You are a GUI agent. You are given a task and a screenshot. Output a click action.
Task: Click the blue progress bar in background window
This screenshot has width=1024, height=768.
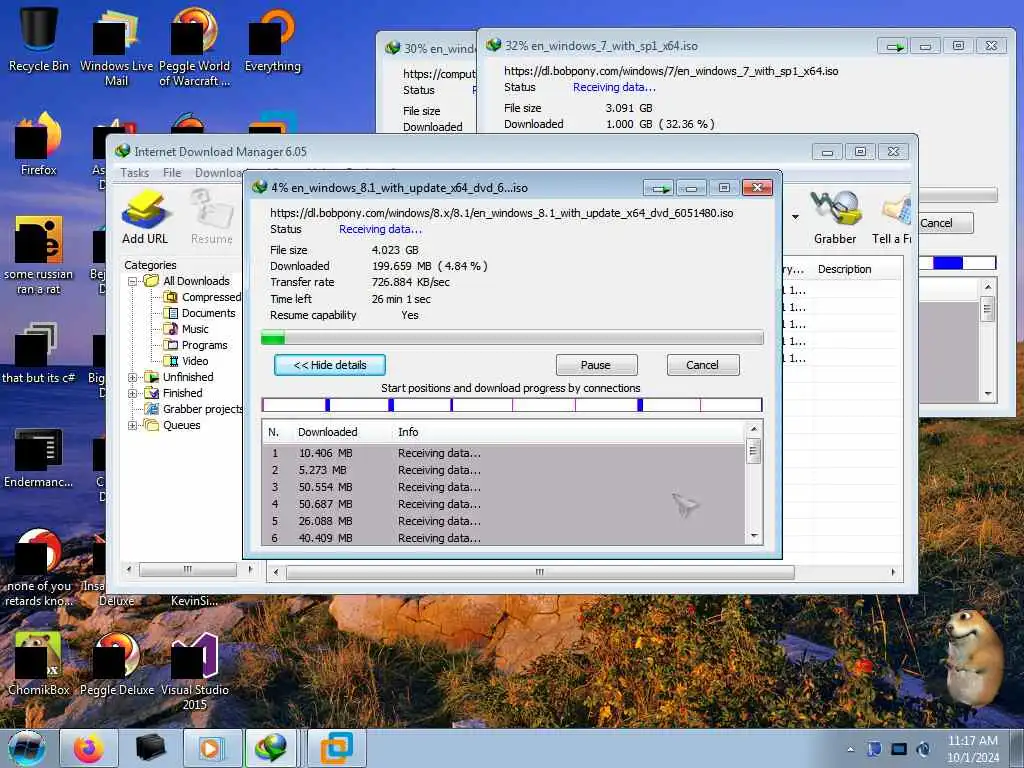[x=957, y=263]
